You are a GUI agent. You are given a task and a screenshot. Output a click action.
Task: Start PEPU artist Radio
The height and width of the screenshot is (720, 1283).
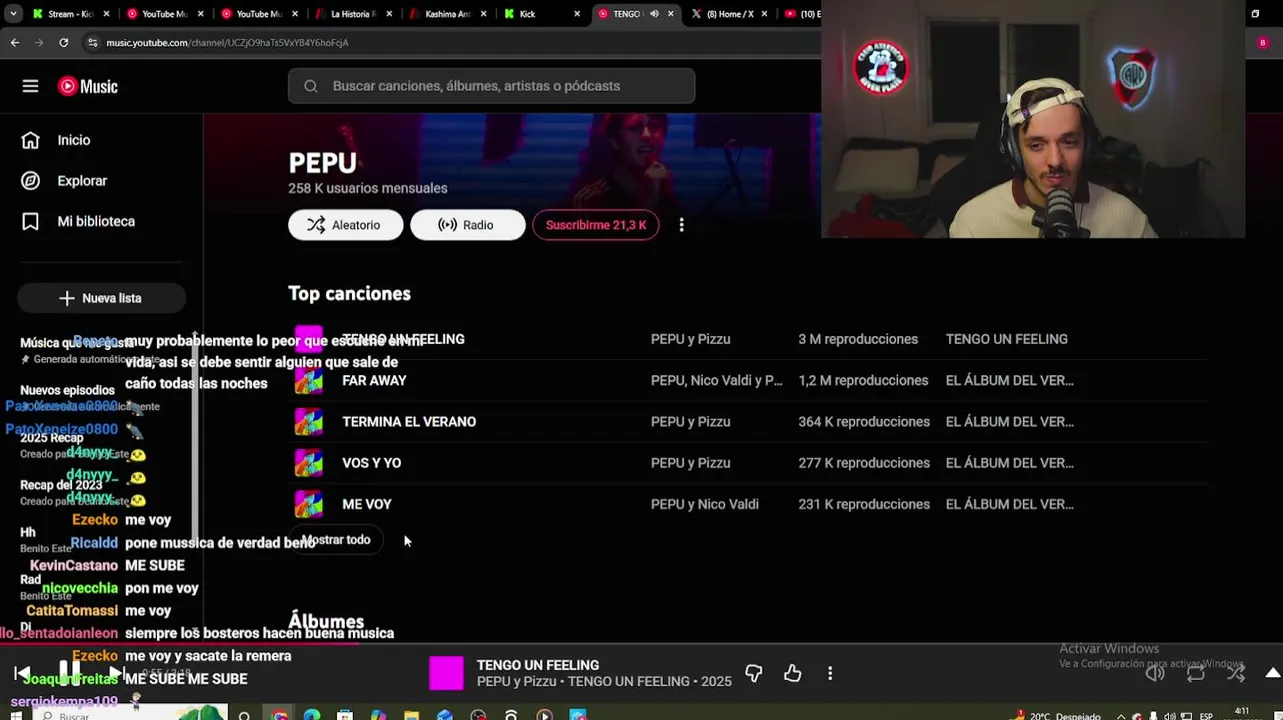[467, 225]
